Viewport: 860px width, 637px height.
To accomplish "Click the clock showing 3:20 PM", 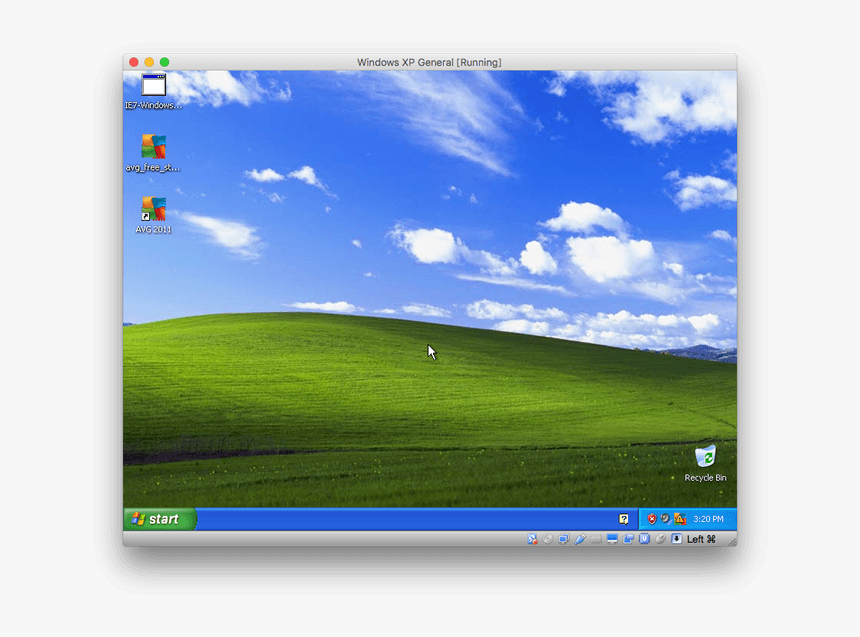I will point(708,519).
